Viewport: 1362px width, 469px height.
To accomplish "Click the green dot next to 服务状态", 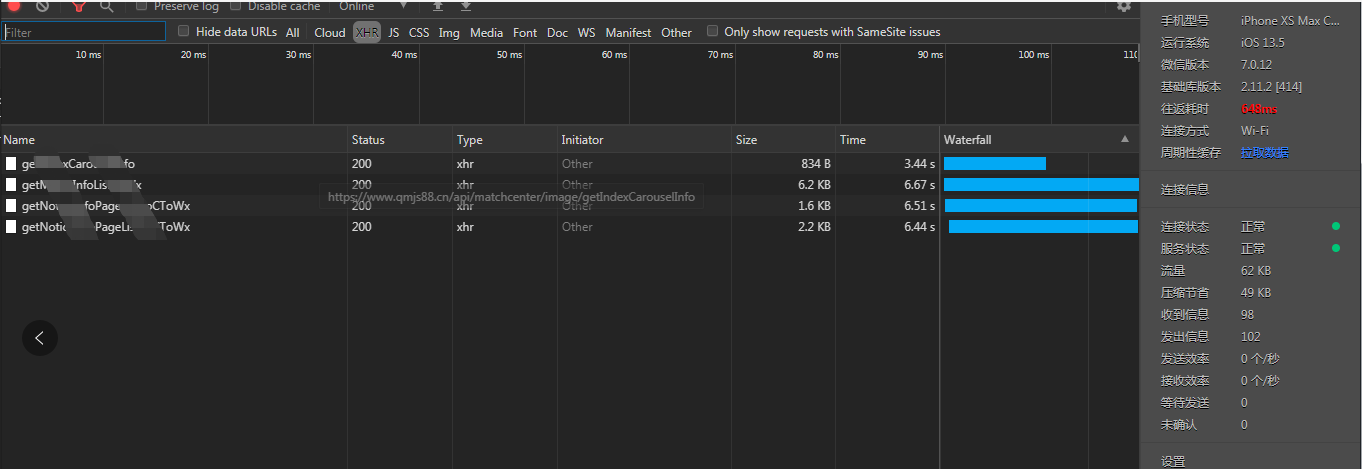I will (1336, 248).
